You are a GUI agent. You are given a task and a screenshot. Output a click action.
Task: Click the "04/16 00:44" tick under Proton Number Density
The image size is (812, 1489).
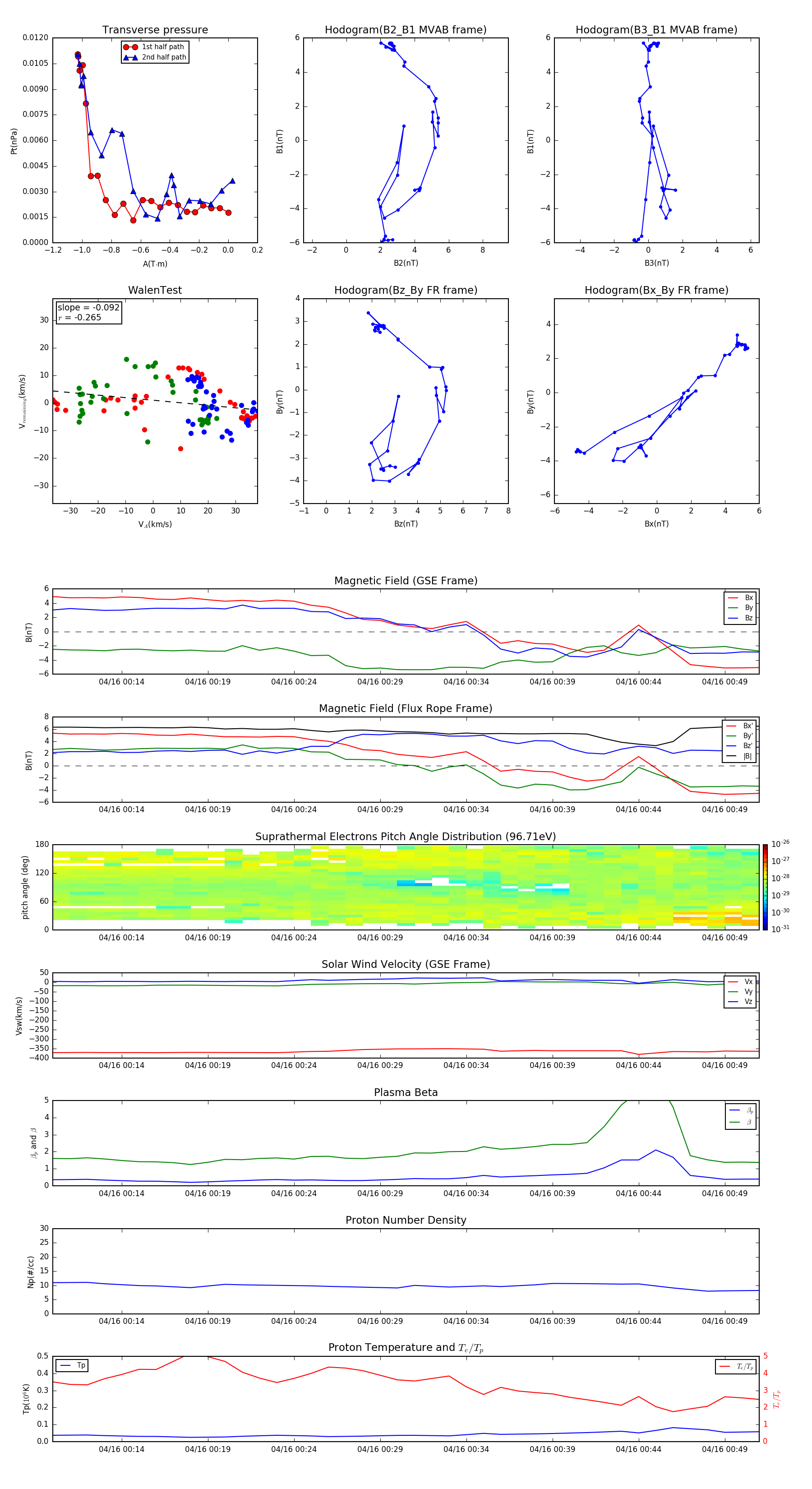[x=638, y=1321]
